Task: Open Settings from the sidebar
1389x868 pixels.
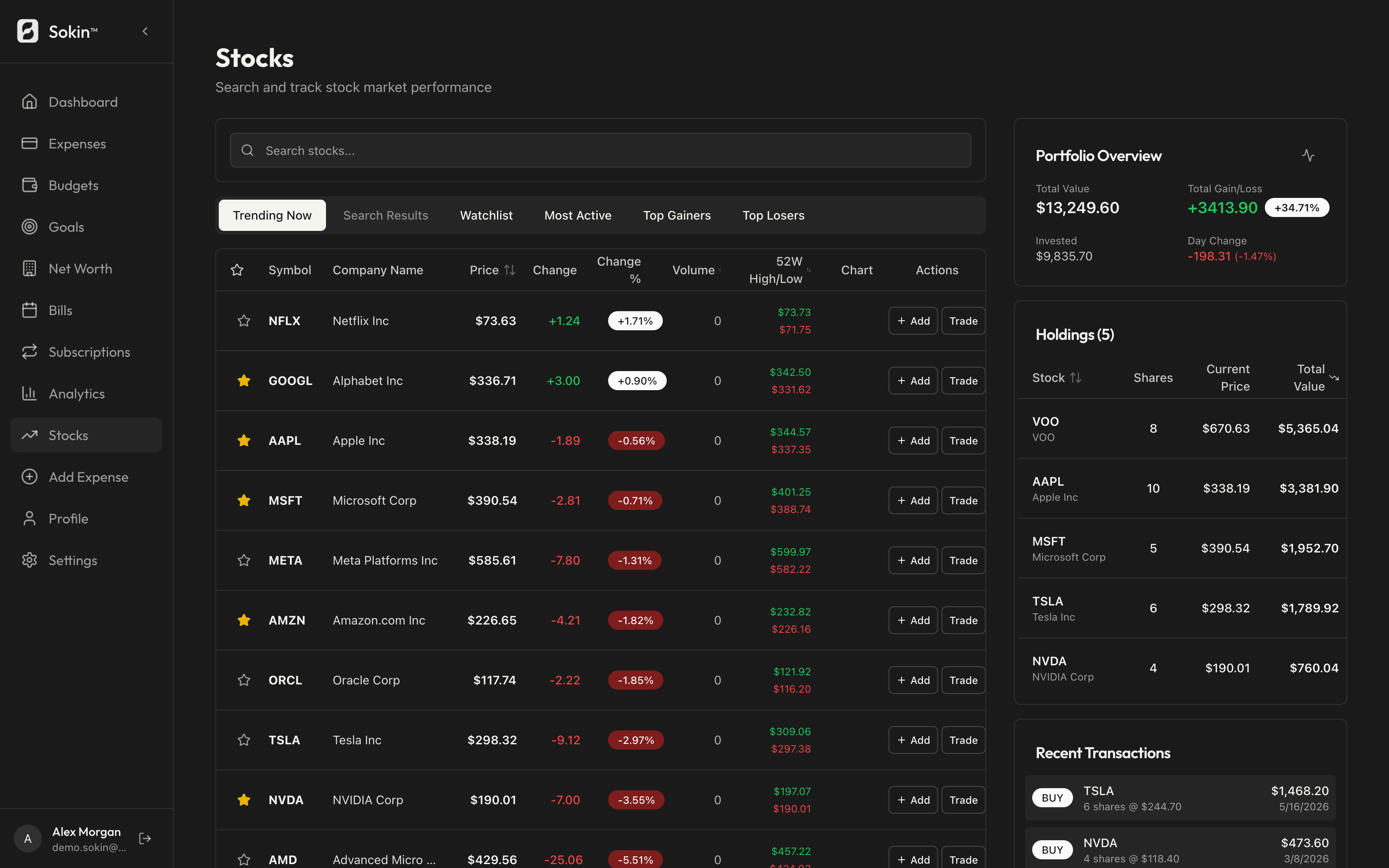Action: click(x=86, y=560)
